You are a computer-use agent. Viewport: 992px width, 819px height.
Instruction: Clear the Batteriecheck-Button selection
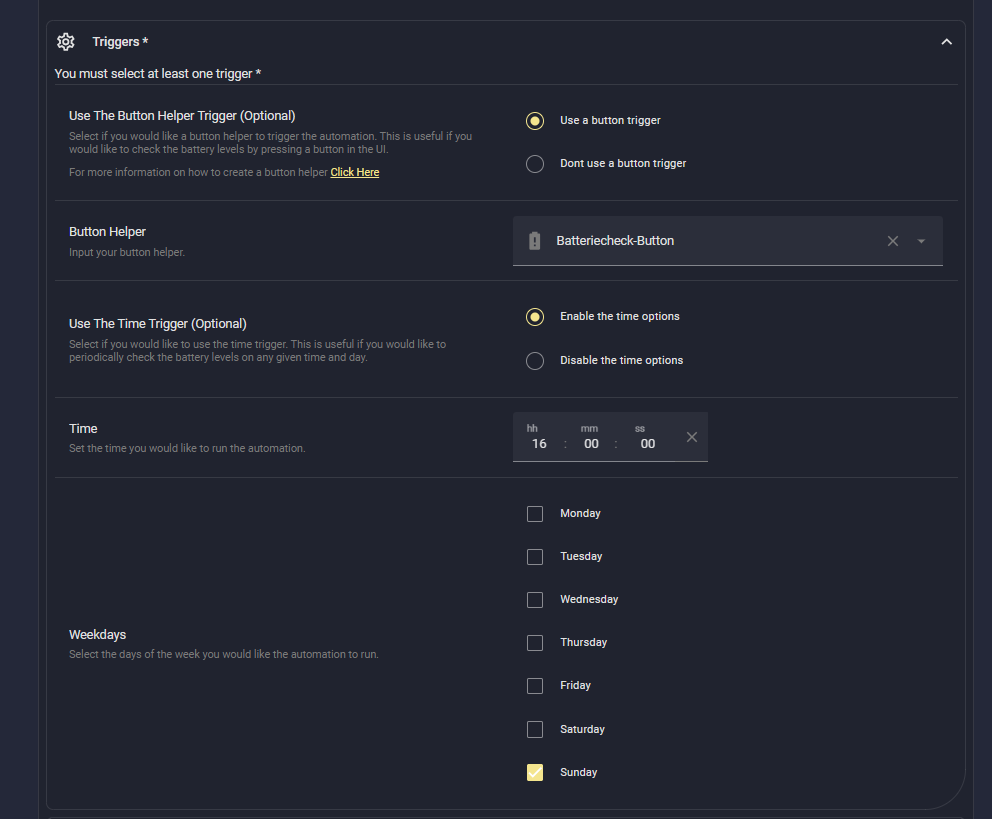click(x=893, y=241)
